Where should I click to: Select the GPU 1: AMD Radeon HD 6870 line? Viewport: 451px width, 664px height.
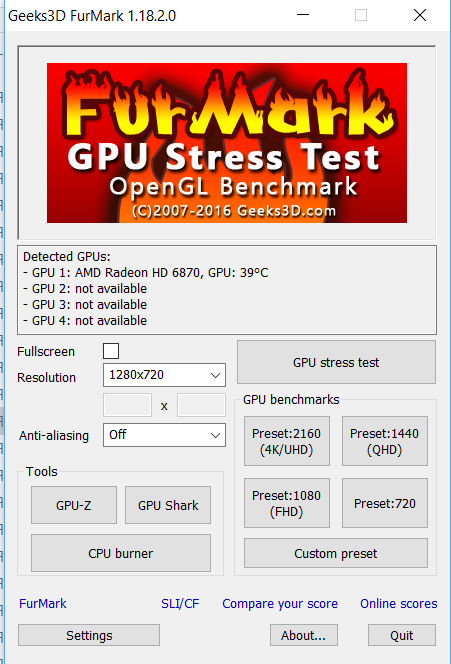pos(146,272)
